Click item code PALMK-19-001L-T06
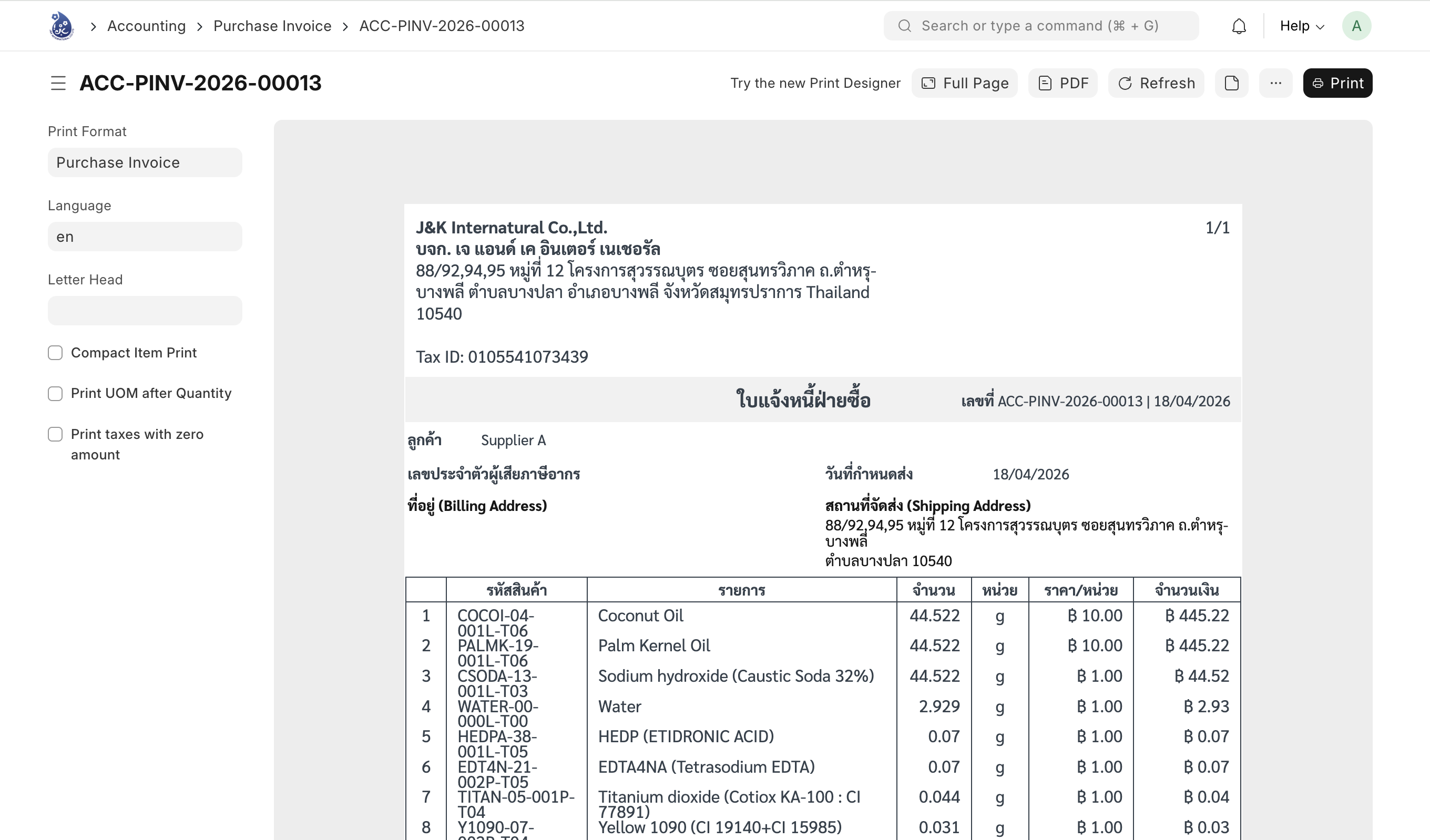 (498, 653)
